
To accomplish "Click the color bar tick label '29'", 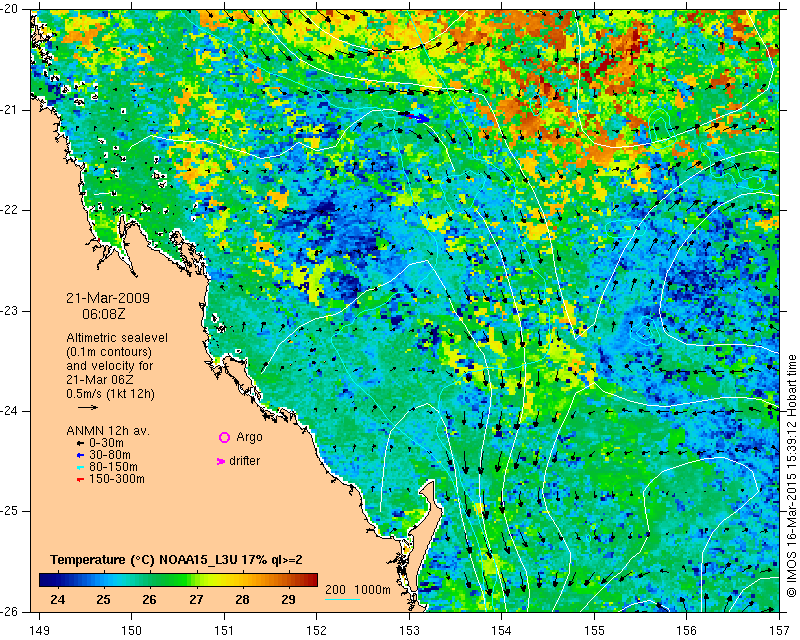I will 288,599.
